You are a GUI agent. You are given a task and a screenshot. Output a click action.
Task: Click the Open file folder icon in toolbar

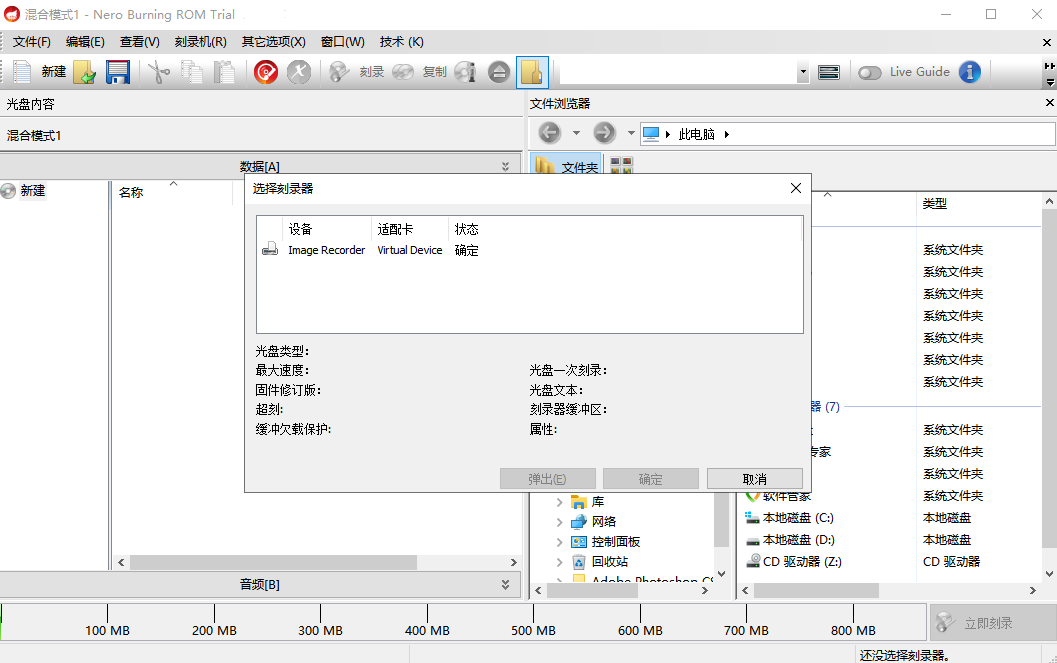coord(85,72)
